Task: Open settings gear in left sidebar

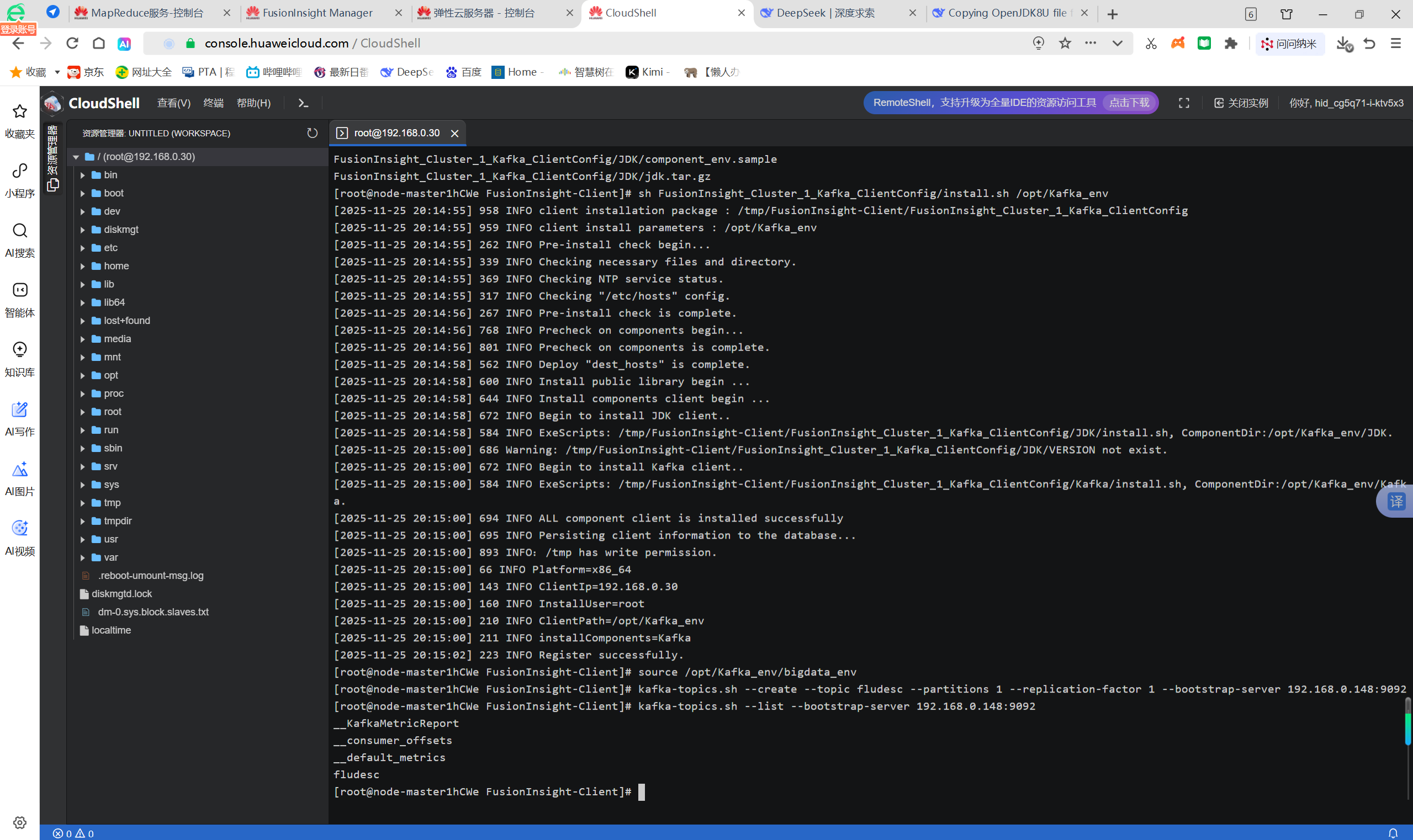Action: pyautogui.click(x=20, y=822)
